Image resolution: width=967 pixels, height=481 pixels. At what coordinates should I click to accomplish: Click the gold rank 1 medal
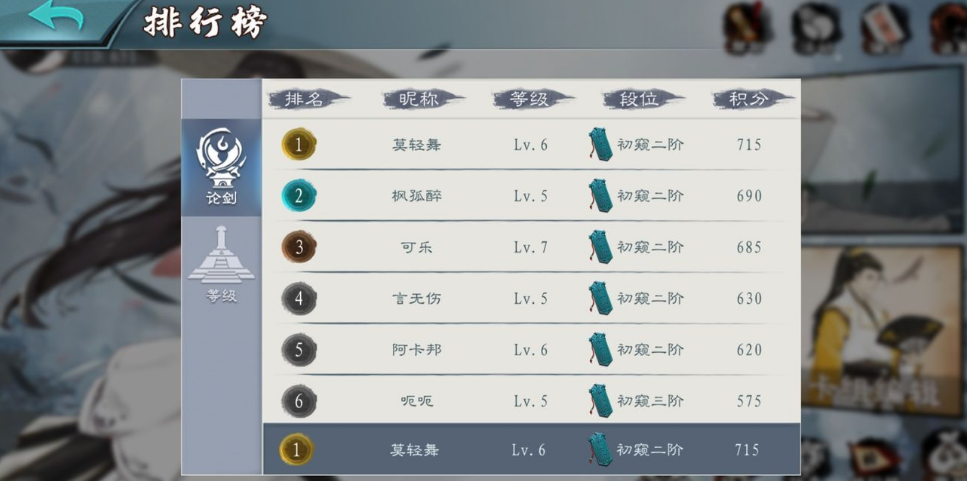(x=299, y=144)
